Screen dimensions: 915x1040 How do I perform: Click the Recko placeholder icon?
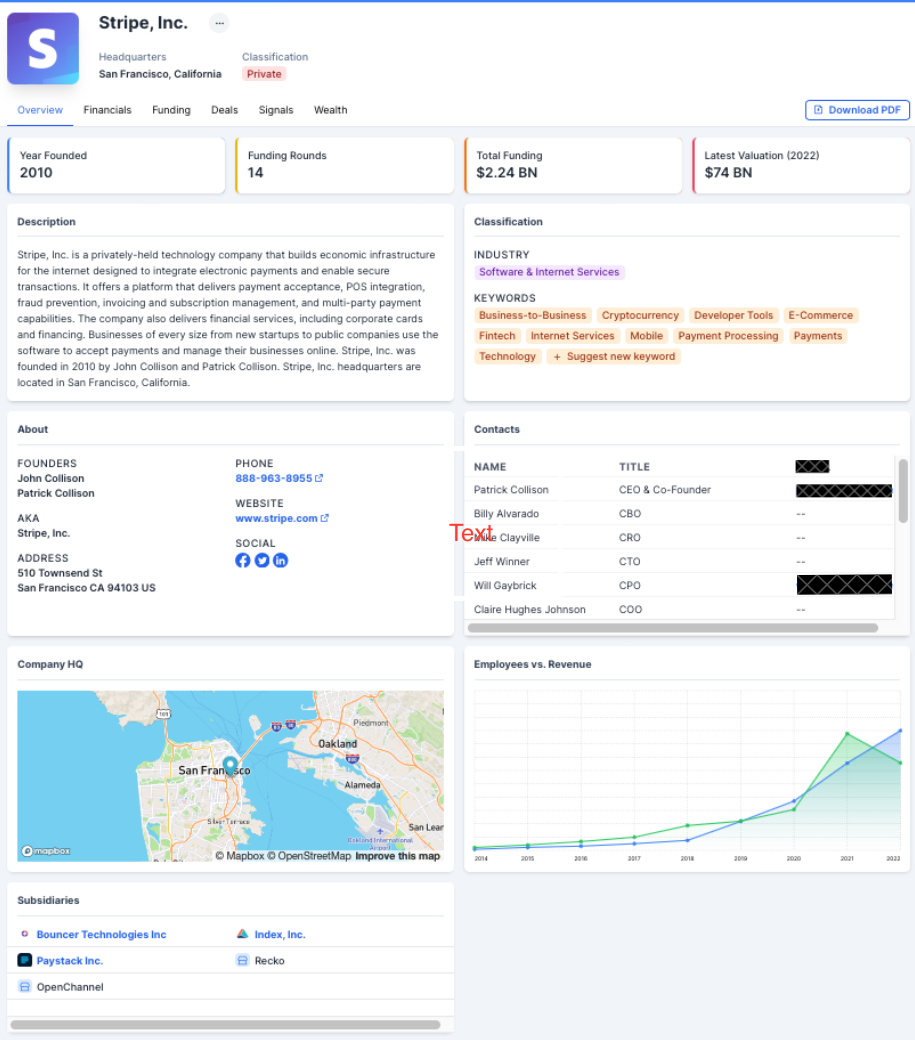pos(243,960)
